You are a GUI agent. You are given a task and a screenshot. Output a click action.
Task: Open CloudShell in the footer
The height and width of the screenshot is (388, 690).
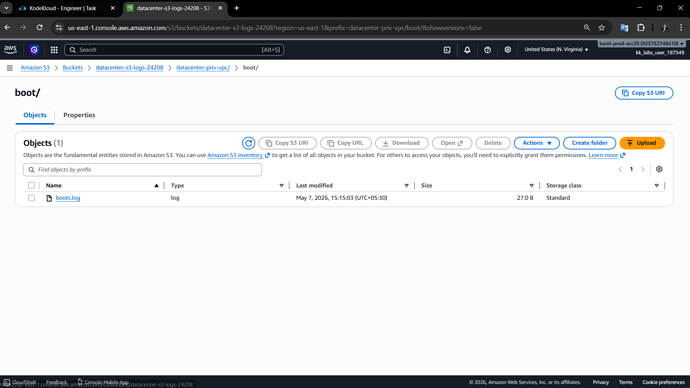(x=20, y=382)
